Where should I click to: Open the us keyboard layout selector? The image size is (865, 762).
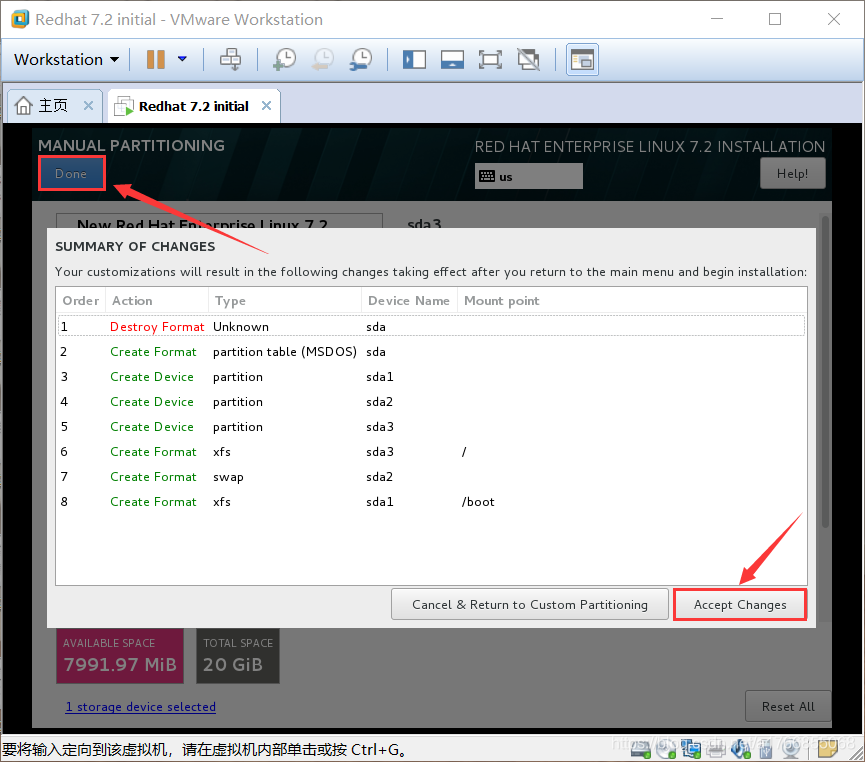coord(528,176)
